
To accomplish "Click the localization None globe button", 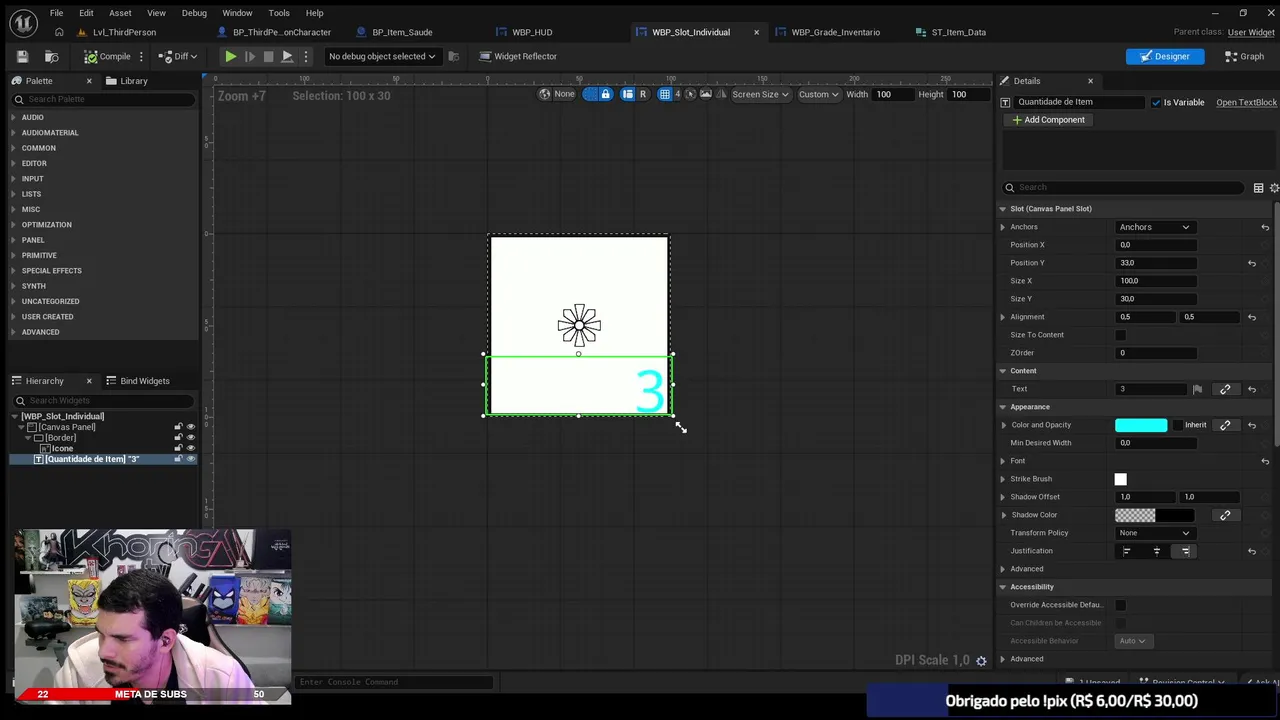I will tap(557, 94).
